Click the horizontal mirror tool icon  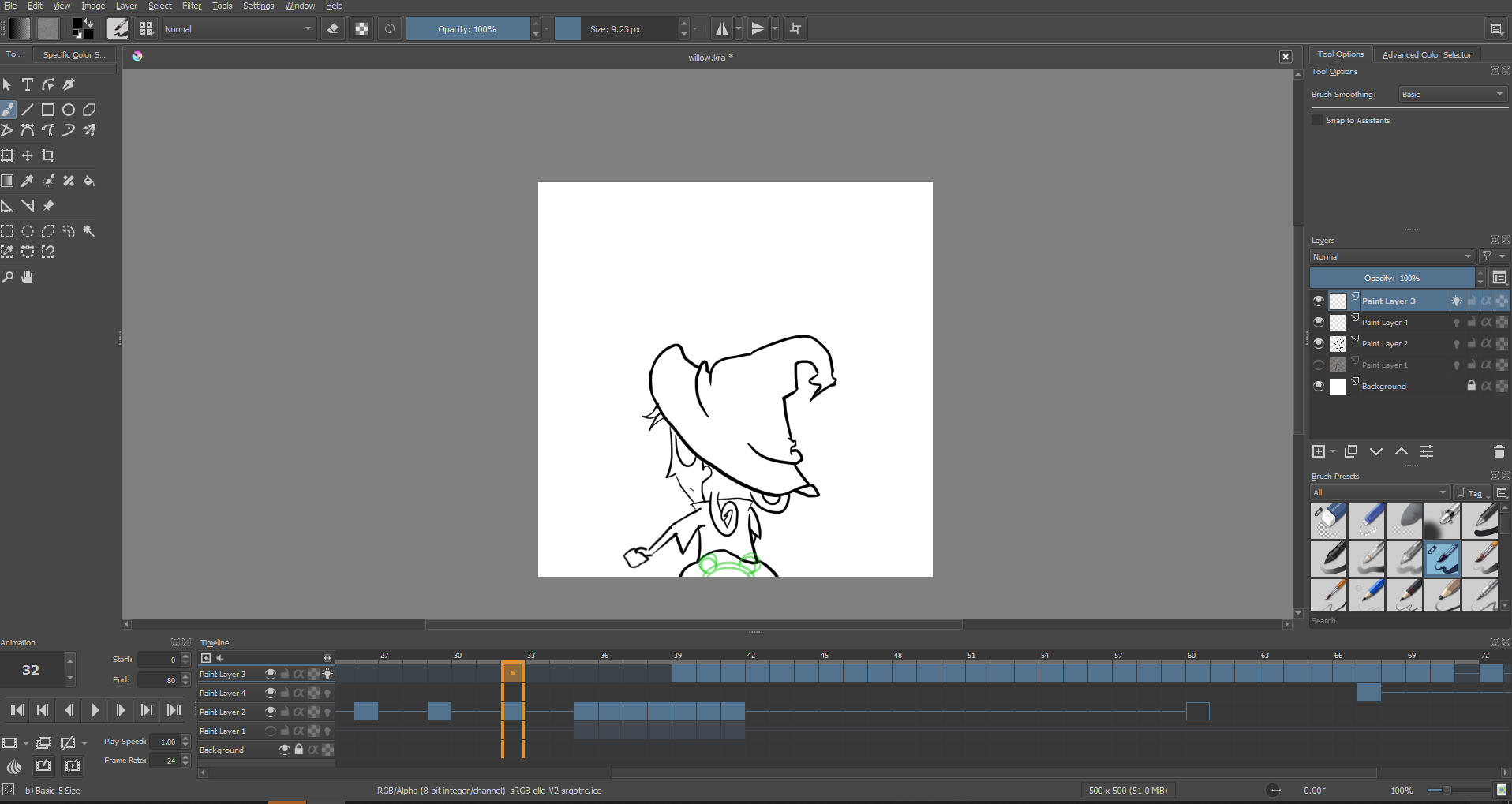721,29
